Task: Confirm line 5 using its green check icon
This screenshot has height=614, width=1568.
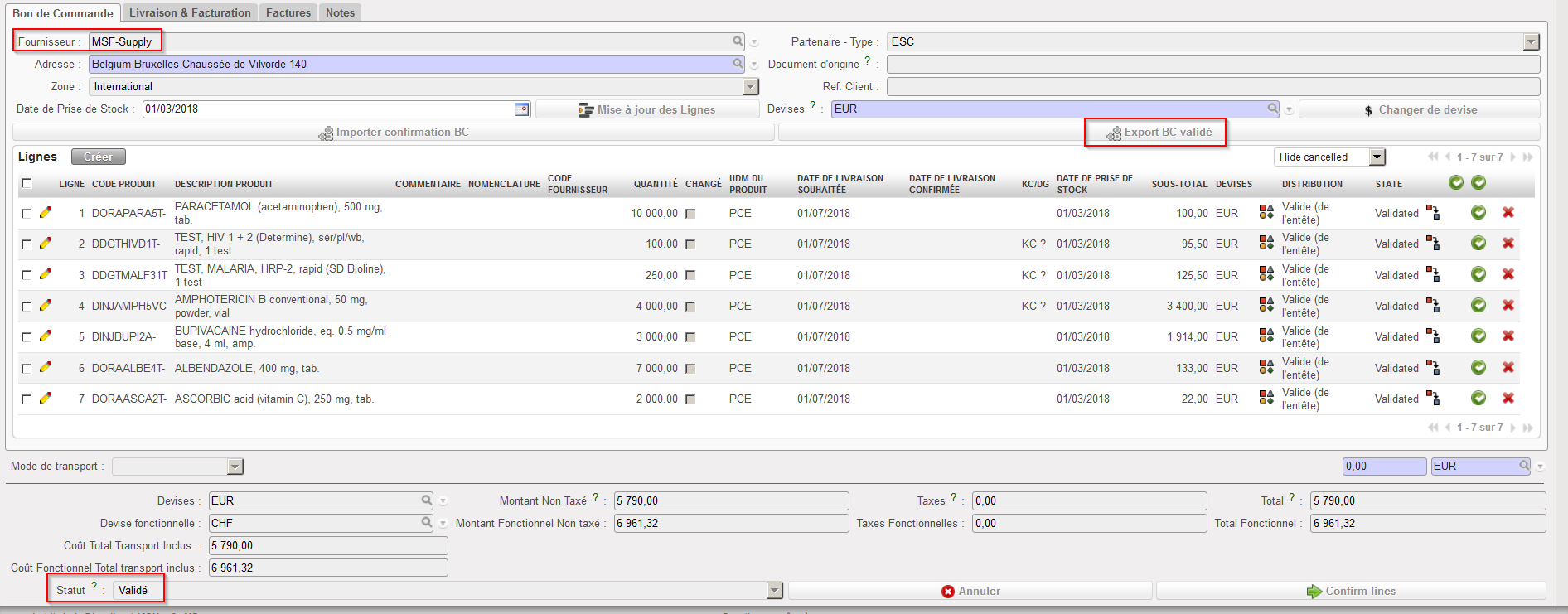Action: point(1478,336)
